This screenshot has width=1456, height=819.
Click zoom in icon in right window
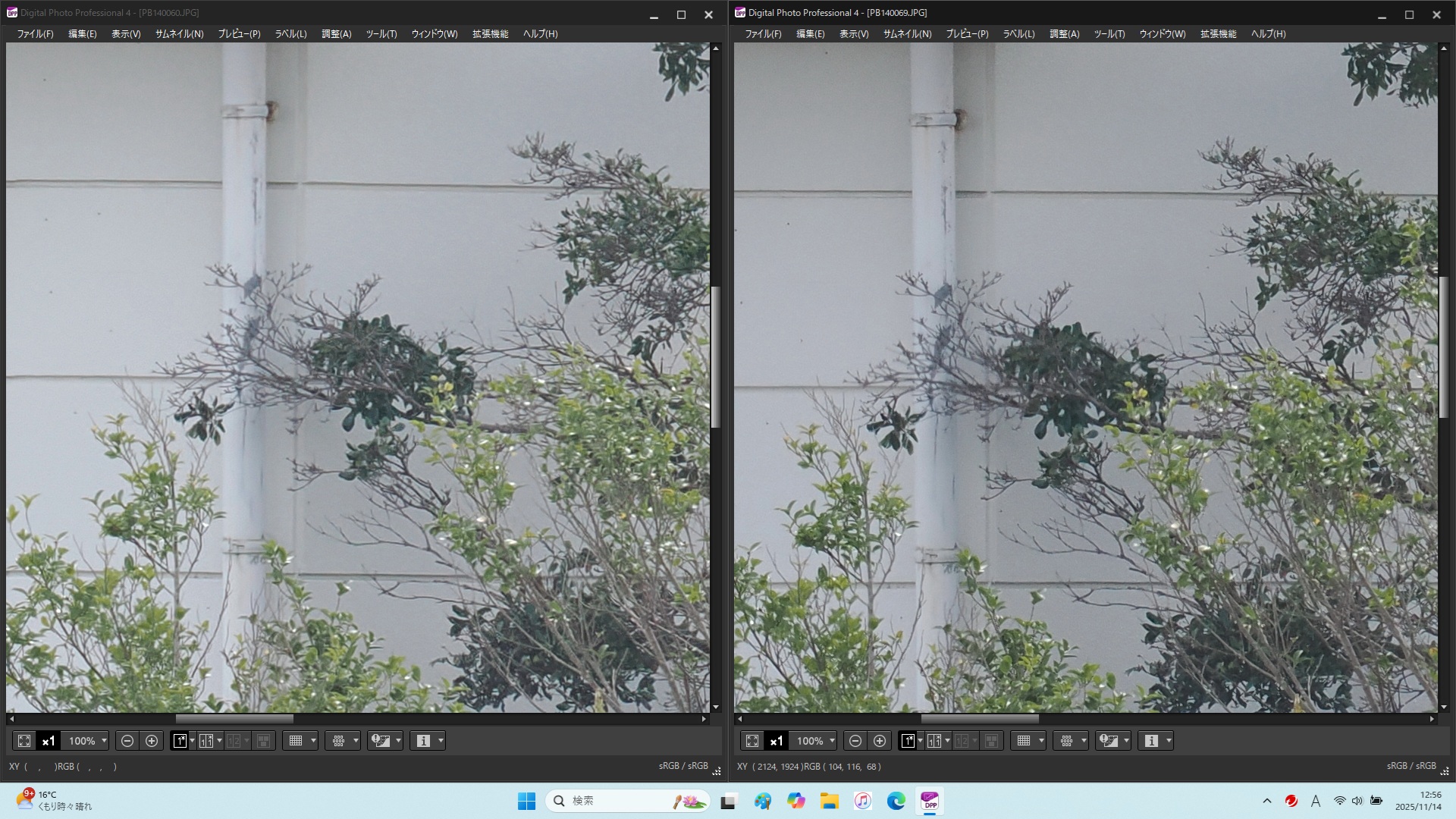pyautogui.click(x=880, y=741)
